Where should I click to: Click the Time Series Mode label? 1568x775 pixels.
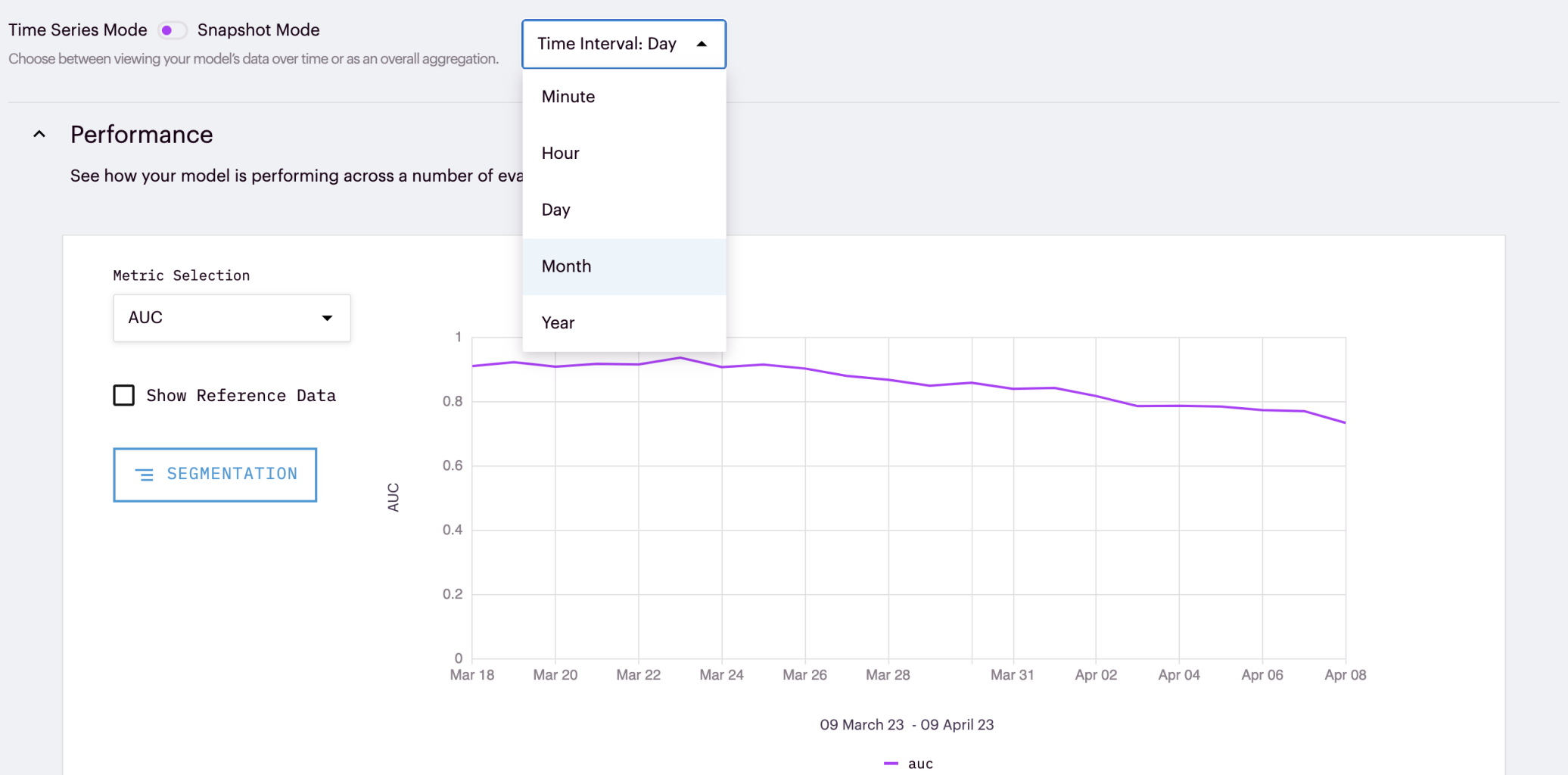(x=78, y=30)
